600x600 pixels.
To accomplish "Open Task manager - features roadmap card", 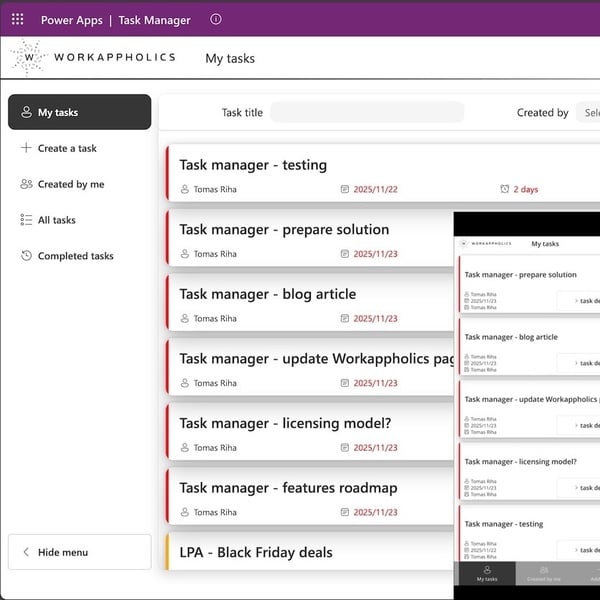I will click(310, 496).
